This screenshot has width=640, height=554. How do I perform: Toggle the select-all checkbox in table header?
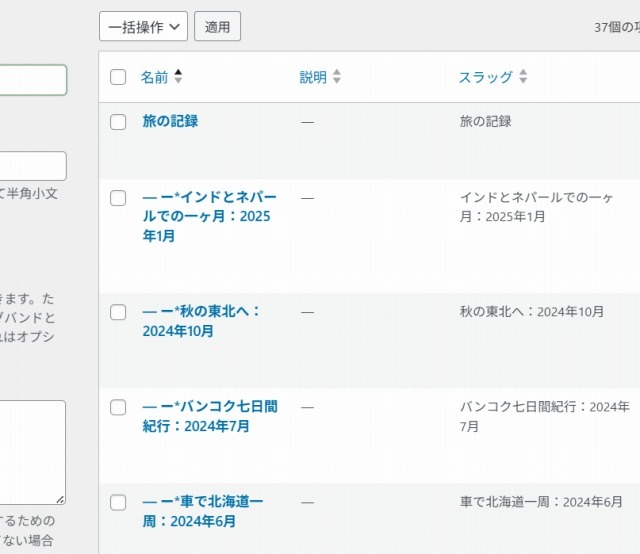(118, 77)
